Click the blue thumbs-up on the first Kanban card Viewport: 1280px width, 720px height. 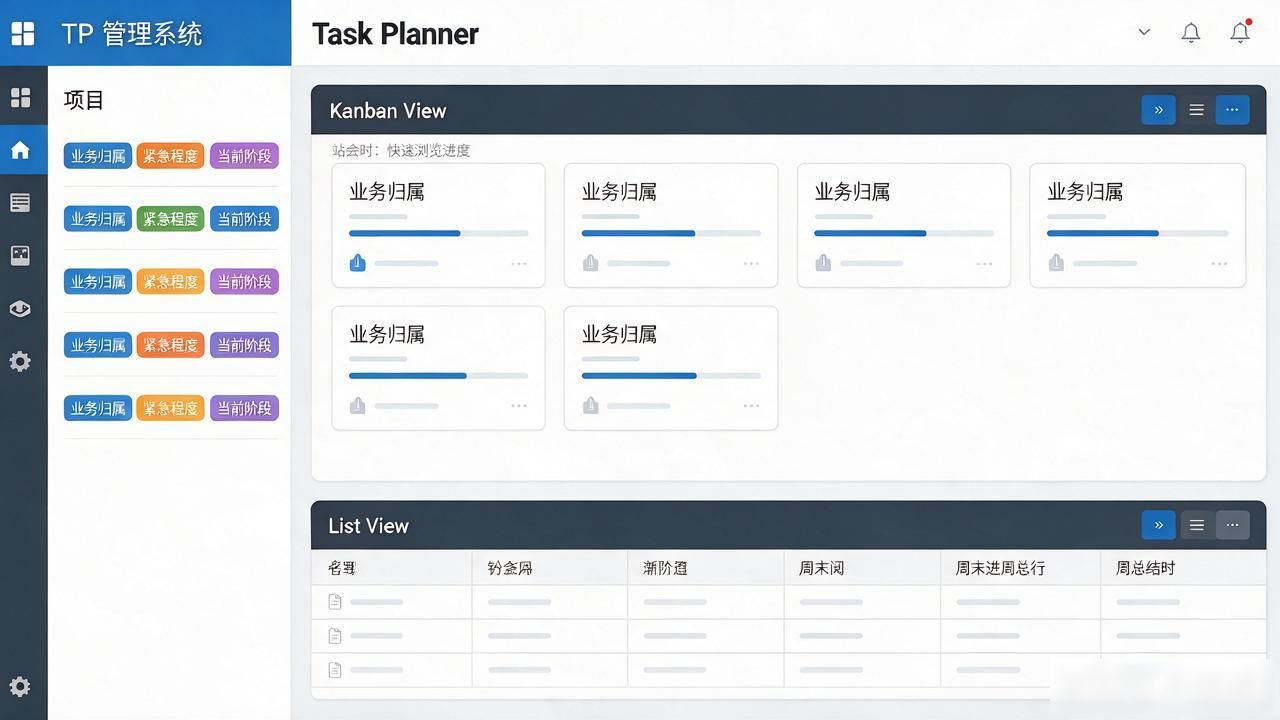pos(358,263)
